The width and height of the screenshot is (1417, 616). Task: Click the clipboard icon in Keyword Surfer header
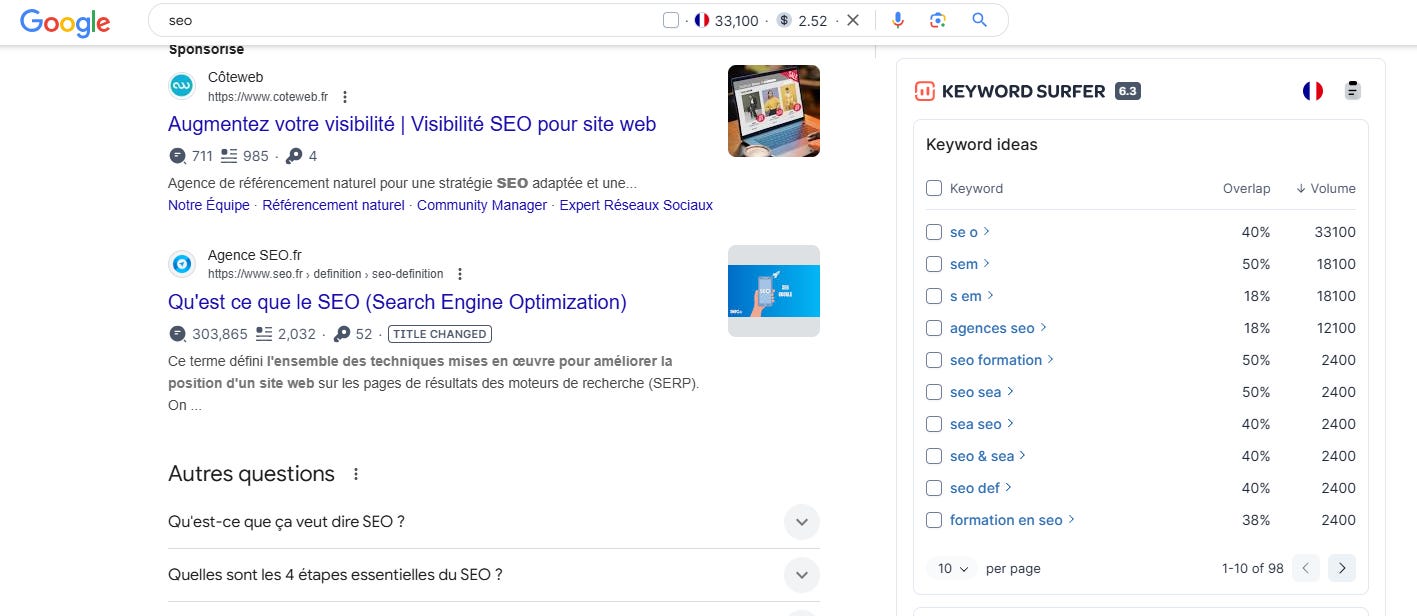(x=1353, y=91)
